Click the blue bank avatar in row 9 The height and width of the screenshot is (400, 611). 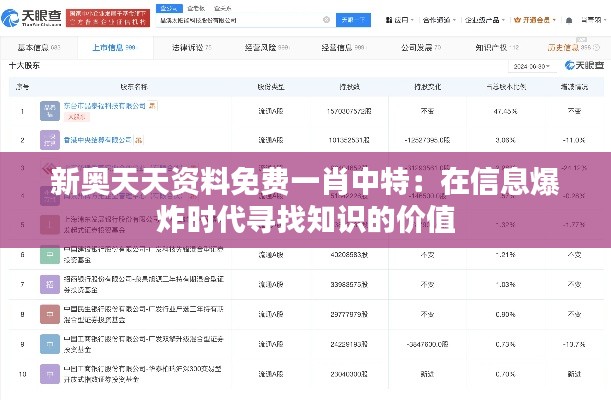tap(50, 344)
